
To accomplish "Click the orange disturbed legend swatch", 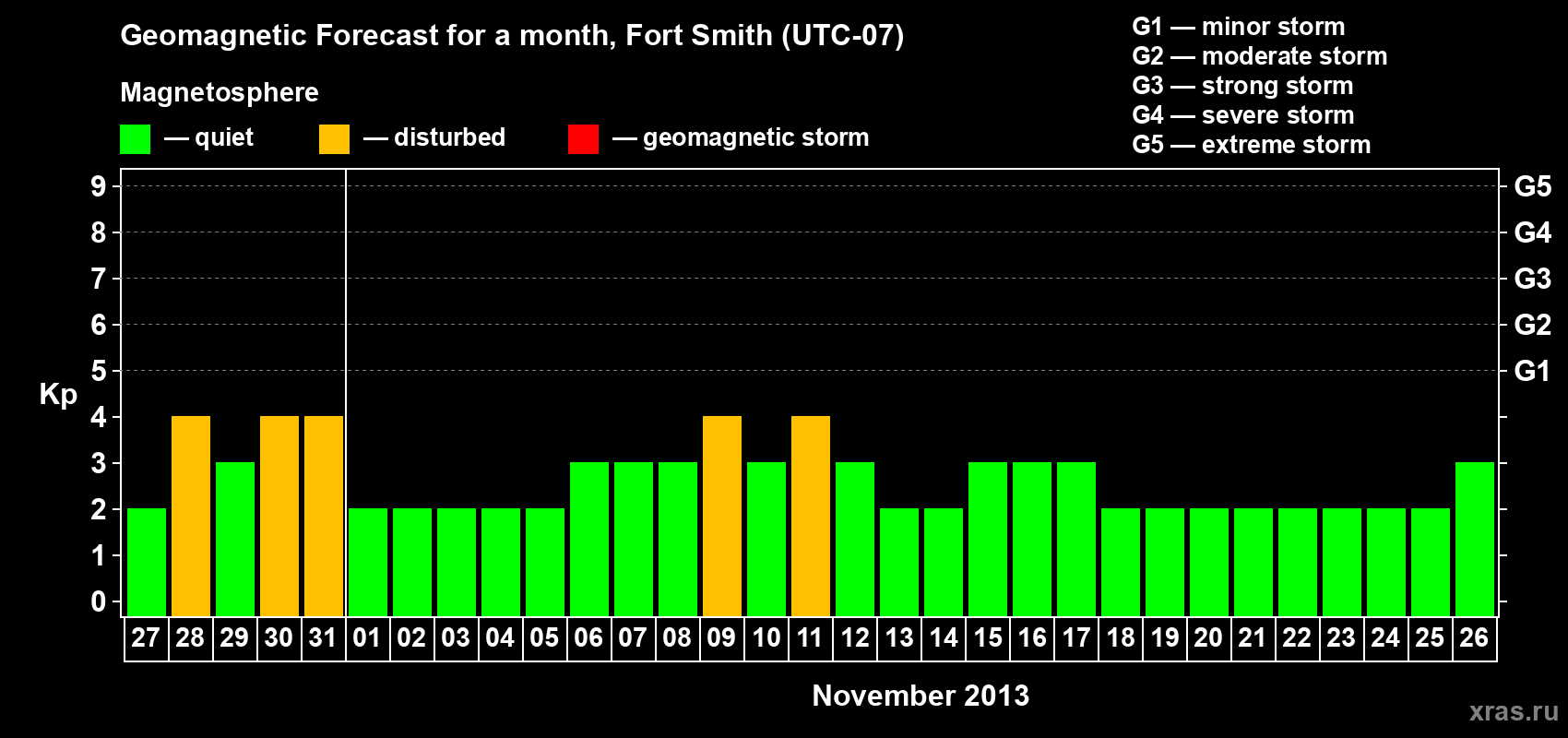I will [x=334, y=139].
